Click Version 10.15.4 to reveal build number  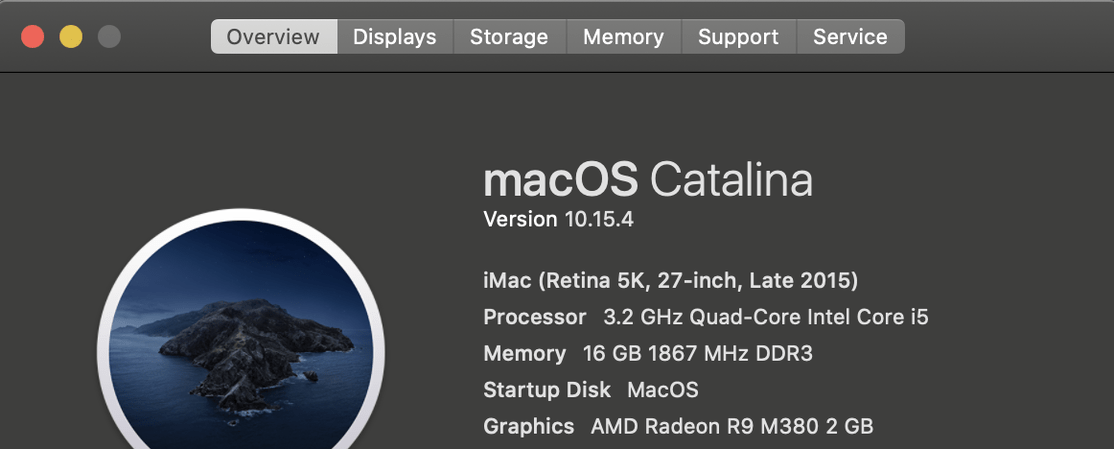(x=558, y=219)
